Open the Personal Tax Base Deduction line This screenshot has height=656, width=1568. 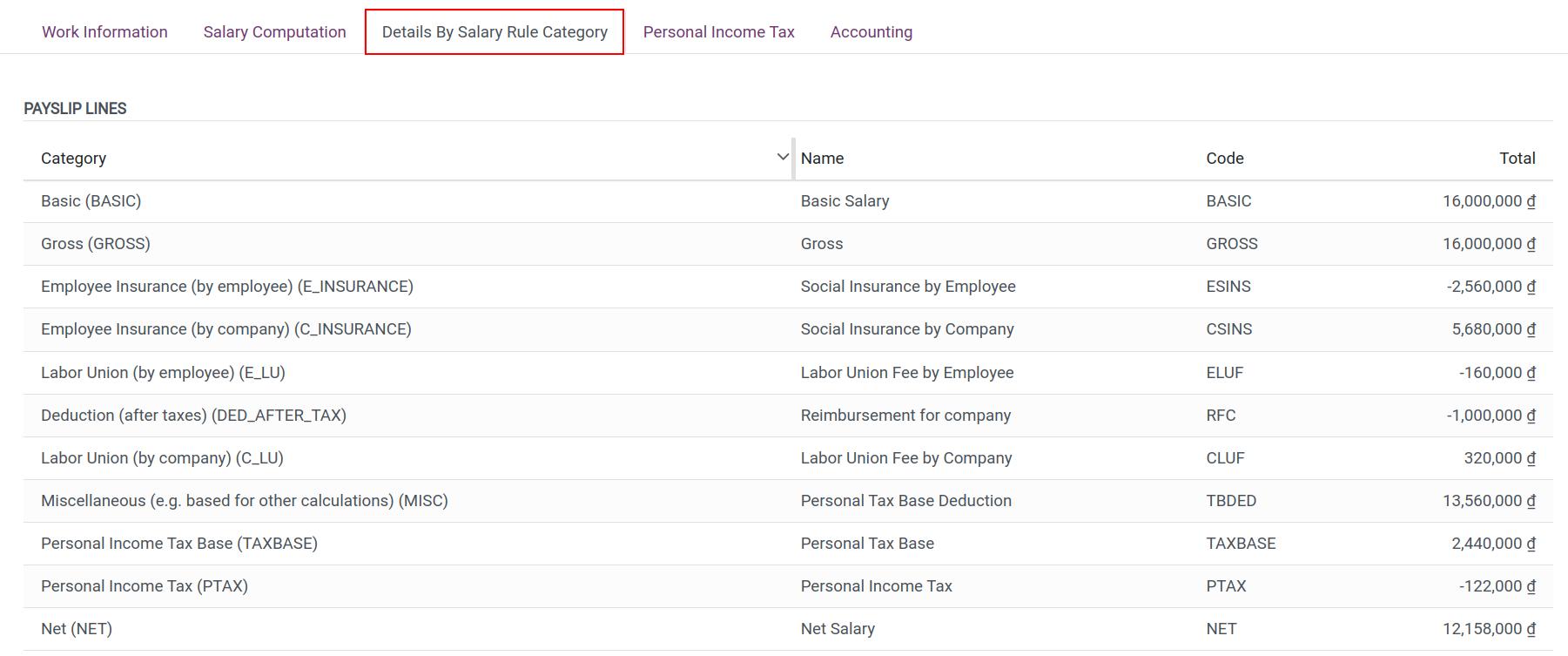pyautogui.click(x=906, y=500)
